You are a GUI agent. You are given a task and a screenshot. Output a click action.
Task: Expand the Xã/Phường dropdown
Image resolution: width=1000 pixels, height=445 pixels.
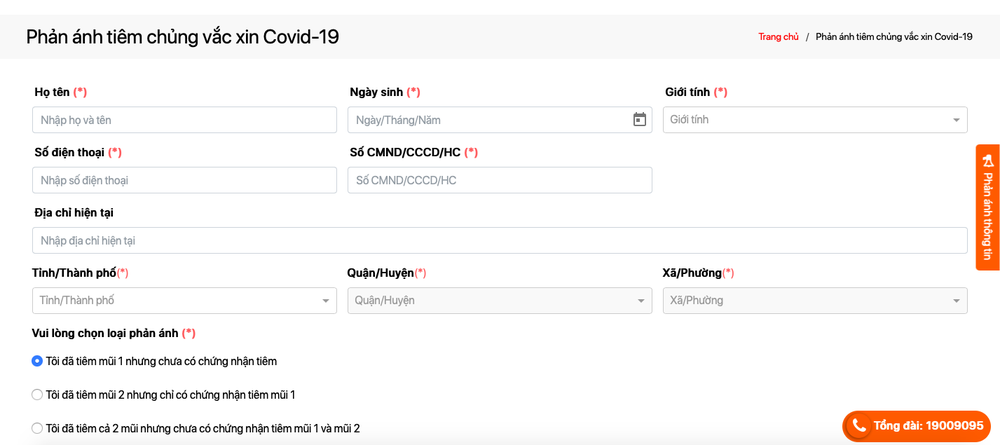click(814, 300)
